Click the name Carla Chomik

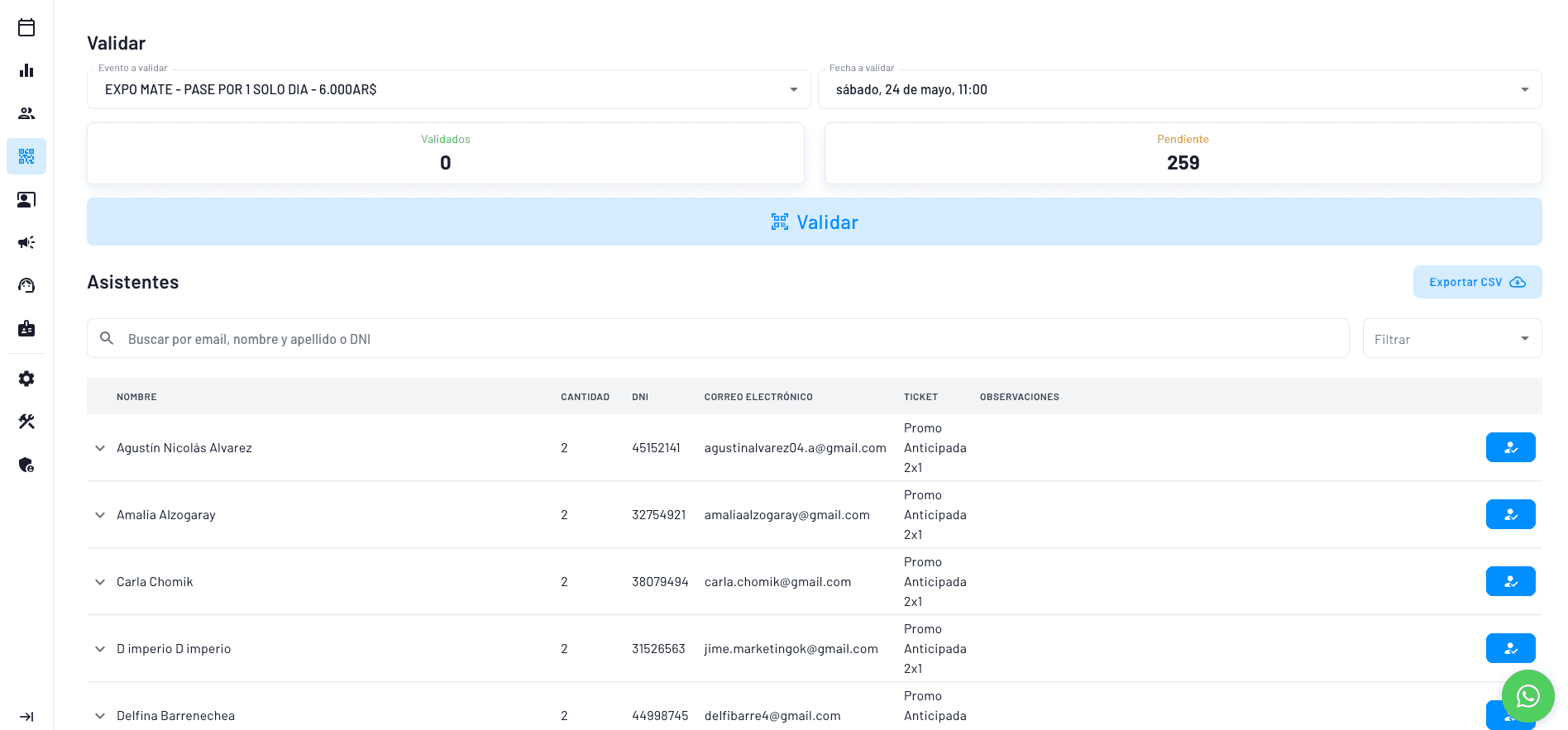(x=155, y=582)
